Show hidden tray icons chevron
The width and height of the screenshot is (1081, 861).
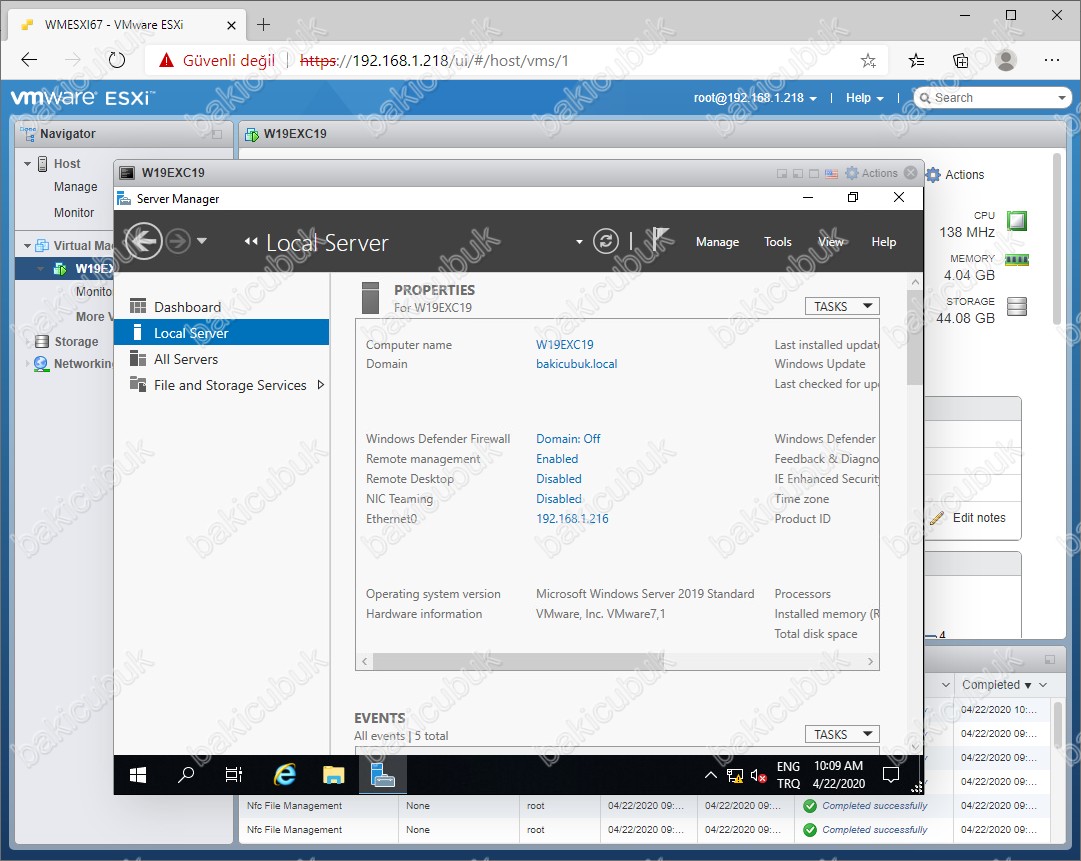tap(710, 776)
